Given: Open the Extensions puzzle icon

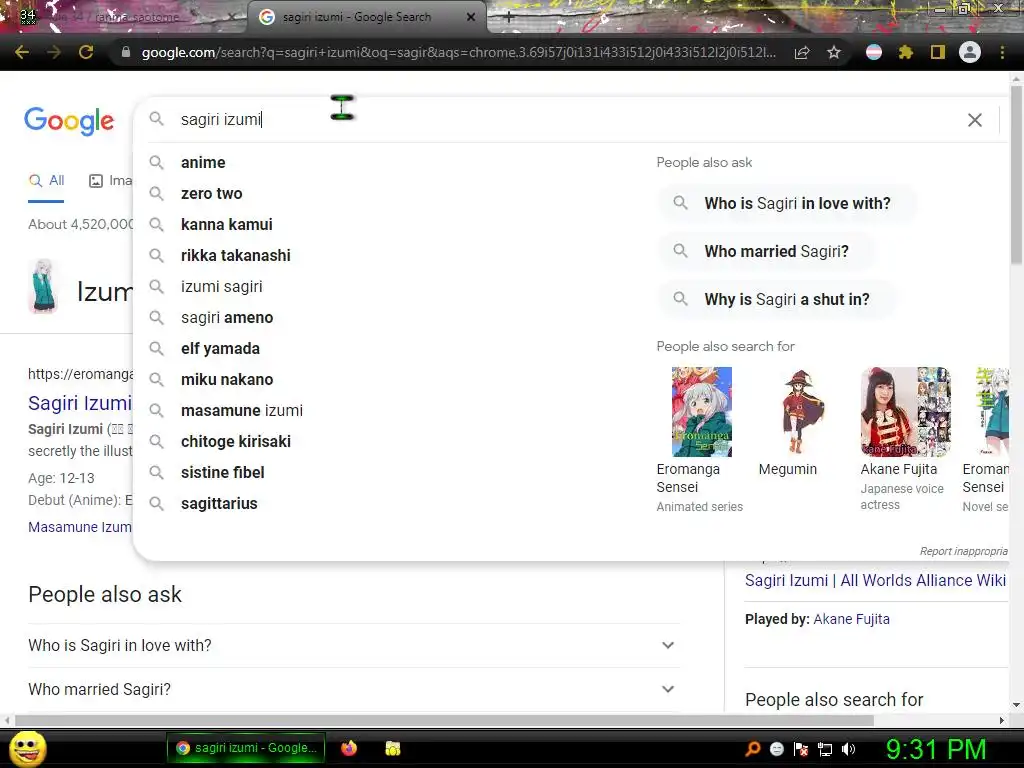Looking at the screenshot, I should 905,52.
